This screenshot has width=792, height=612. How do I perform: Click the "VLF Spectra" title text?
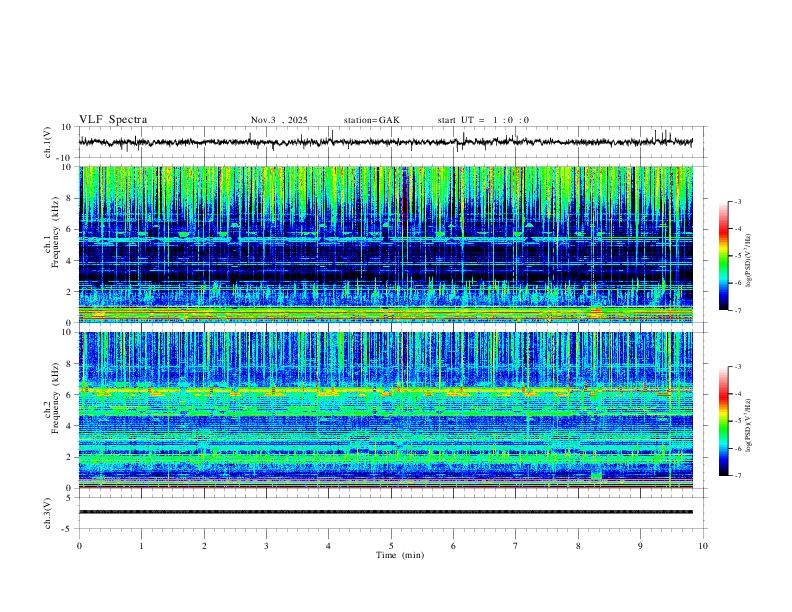pyautogui.click(x=113, y=120)
